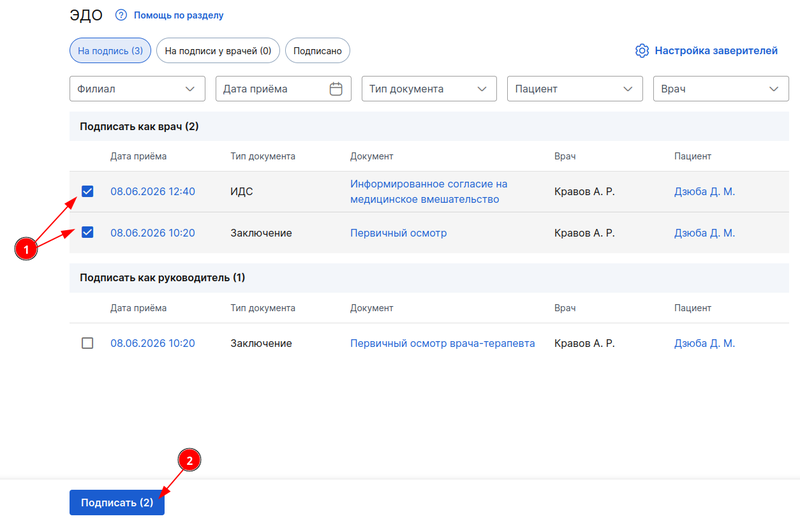The image size is (800, 521).
Task: Expand the Пациент filter dropdown
Action: pos(575,89)
